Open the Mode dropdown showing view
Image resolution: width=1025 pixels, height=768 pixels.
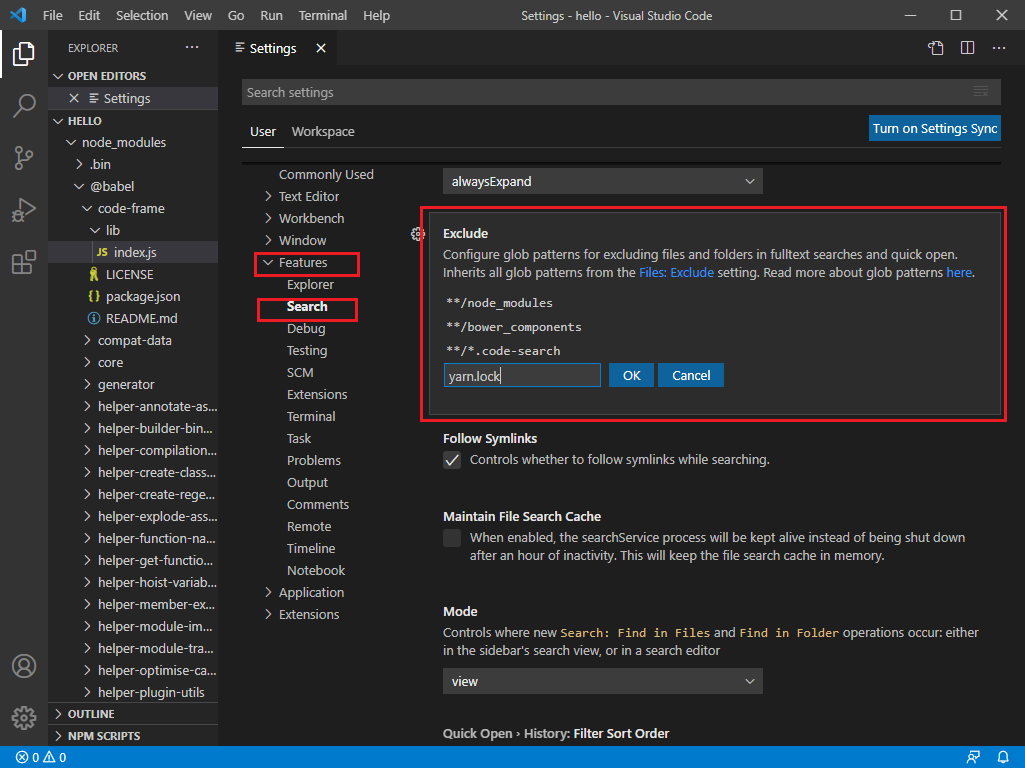603,681
